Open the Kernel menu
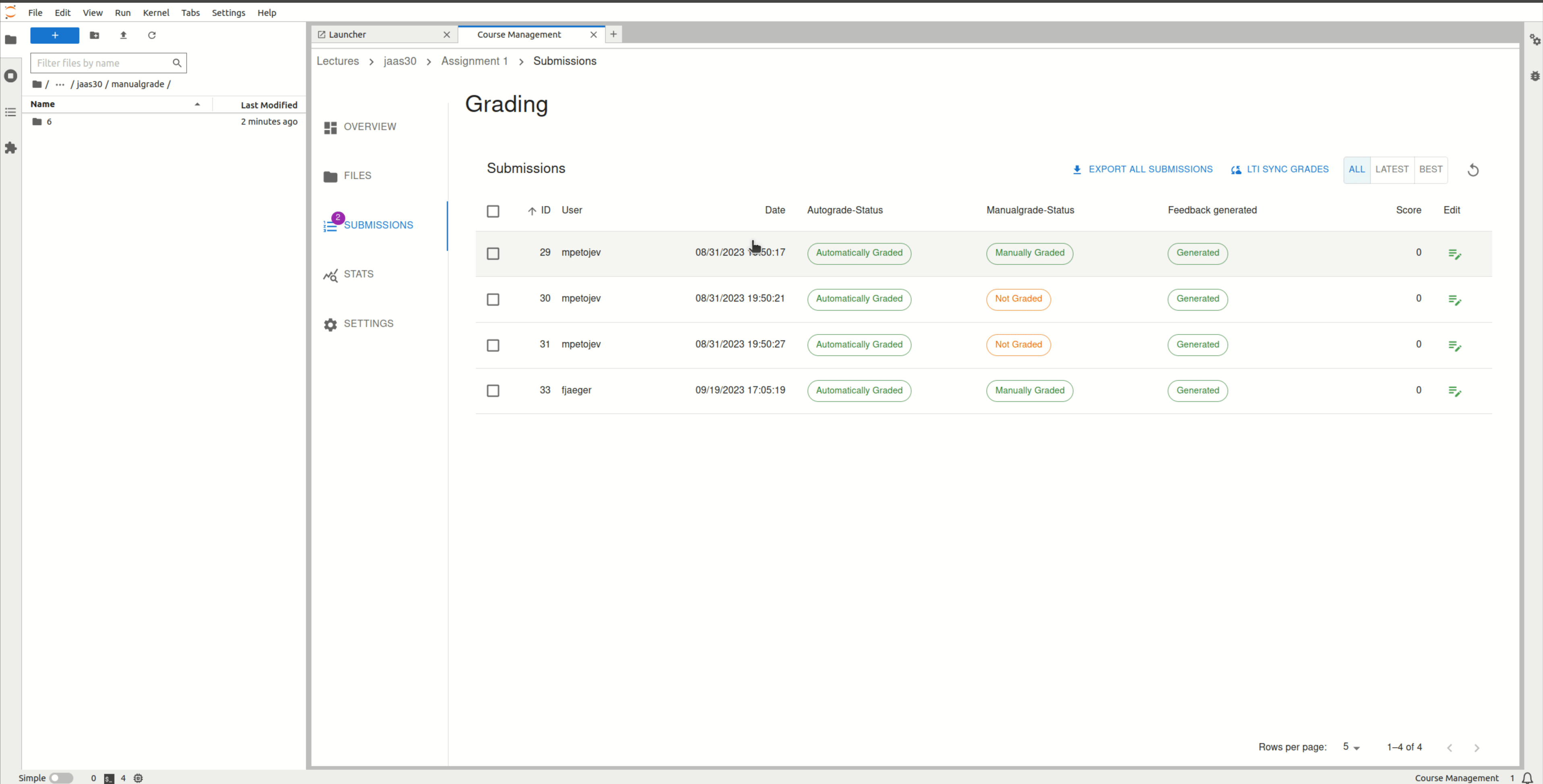The height and width of the screenshot is (784, 1543). pyautogui.click(x=156, y=12)
